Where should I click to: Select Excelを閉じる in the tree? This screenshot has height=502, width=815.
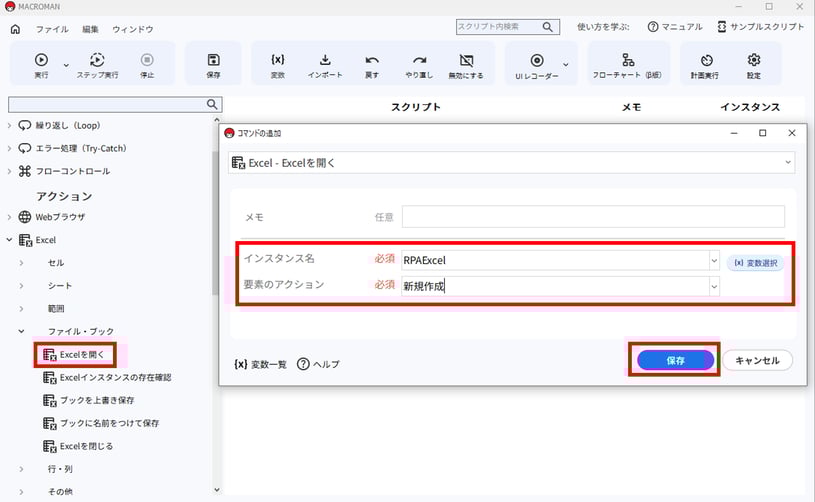tap(86, 446)
